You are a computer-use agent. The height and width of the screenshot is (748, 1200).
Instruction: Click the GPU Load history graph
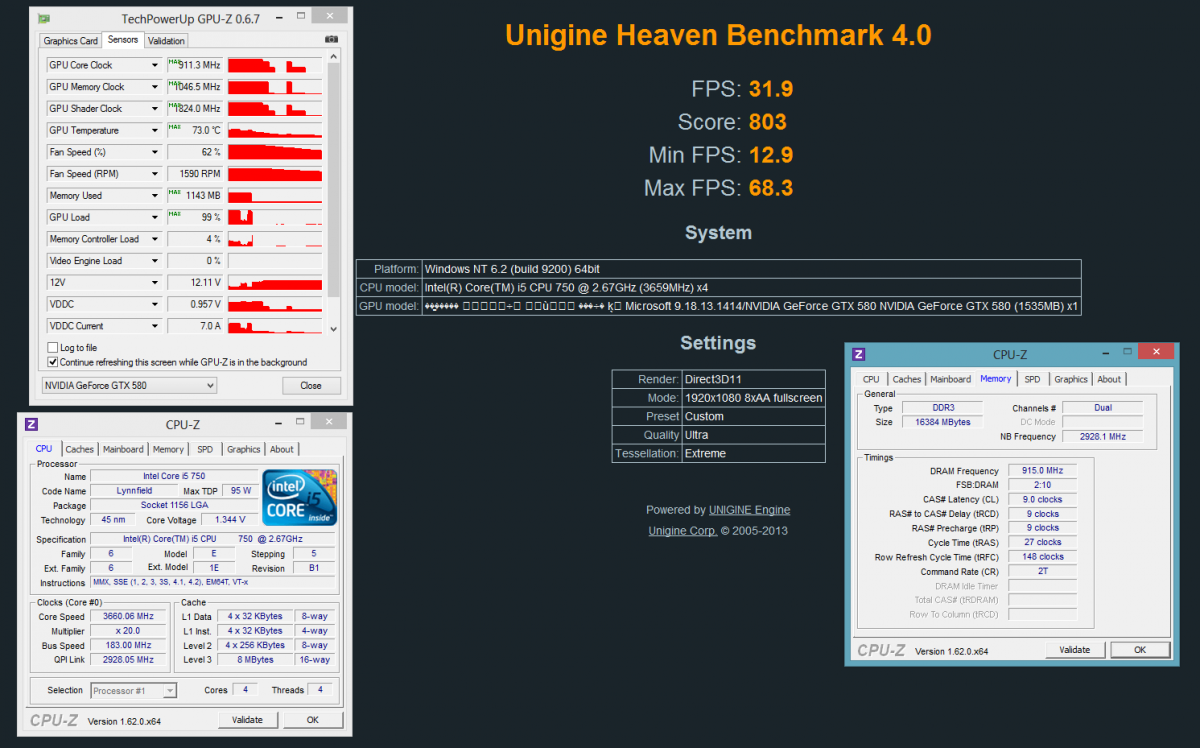[x=275, y=217]
